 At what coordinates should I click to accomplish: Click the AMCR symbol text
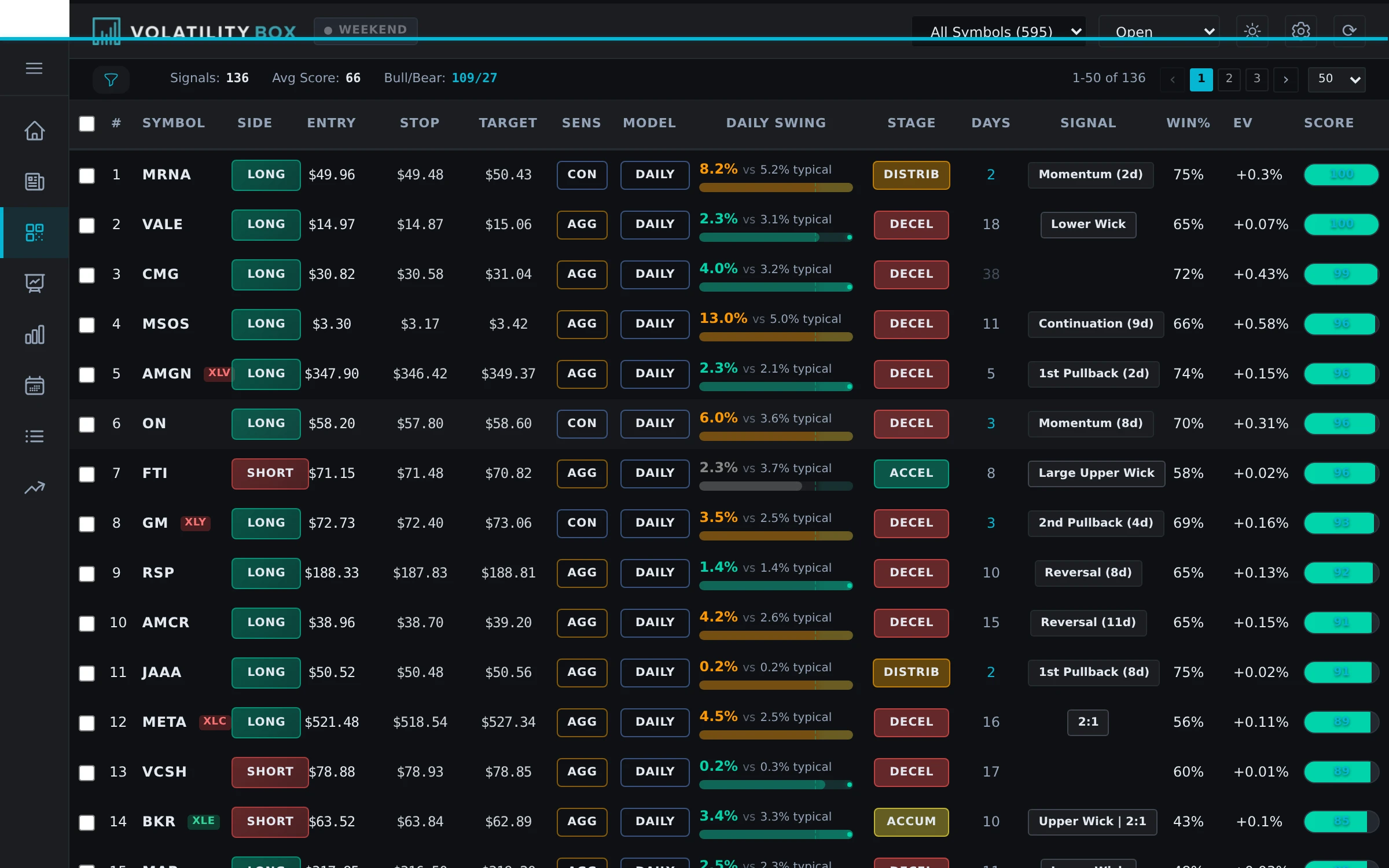[x=166, y=623]
